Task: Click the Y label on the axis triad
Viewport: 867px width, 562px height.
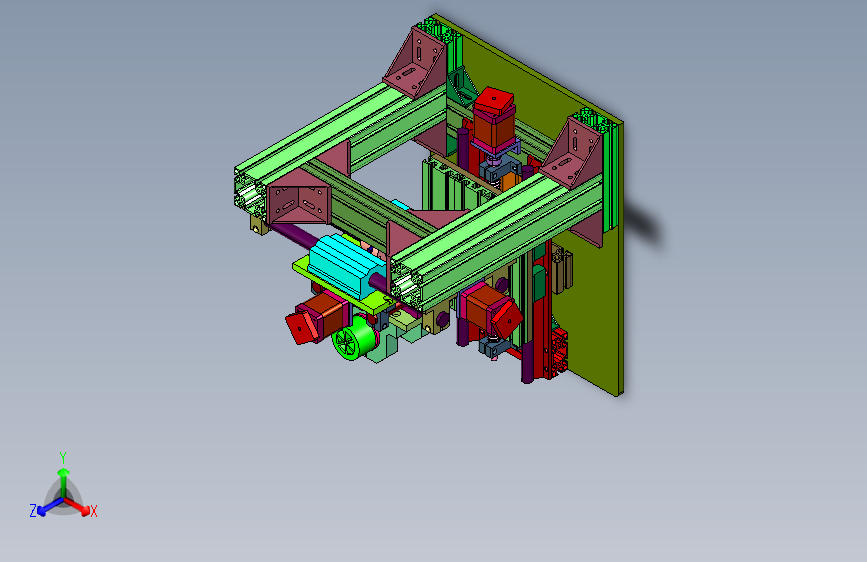Action: (63, 458)
